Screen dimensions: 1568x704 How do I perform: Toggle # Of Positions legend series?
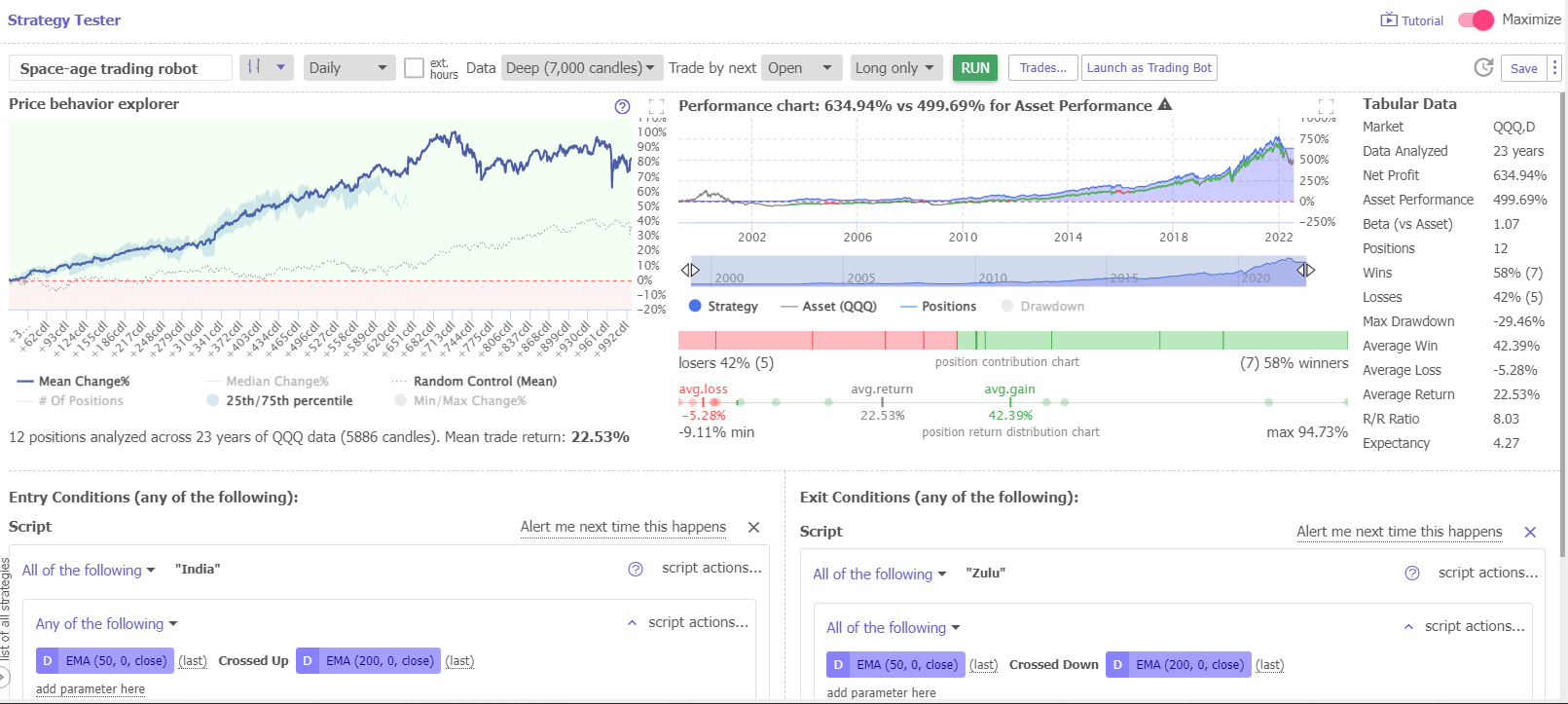pos(70,401)
